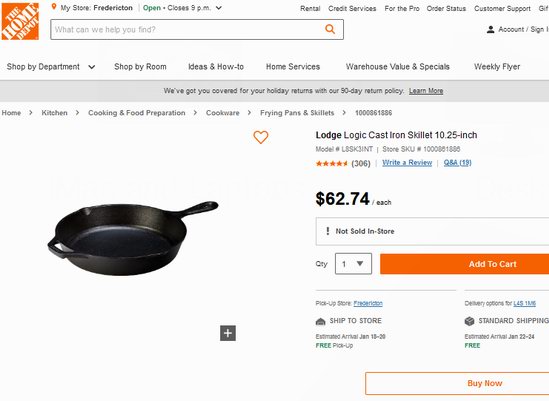Click the Ship to Store icon
The image size is (549, 401).
pos(320,321)
